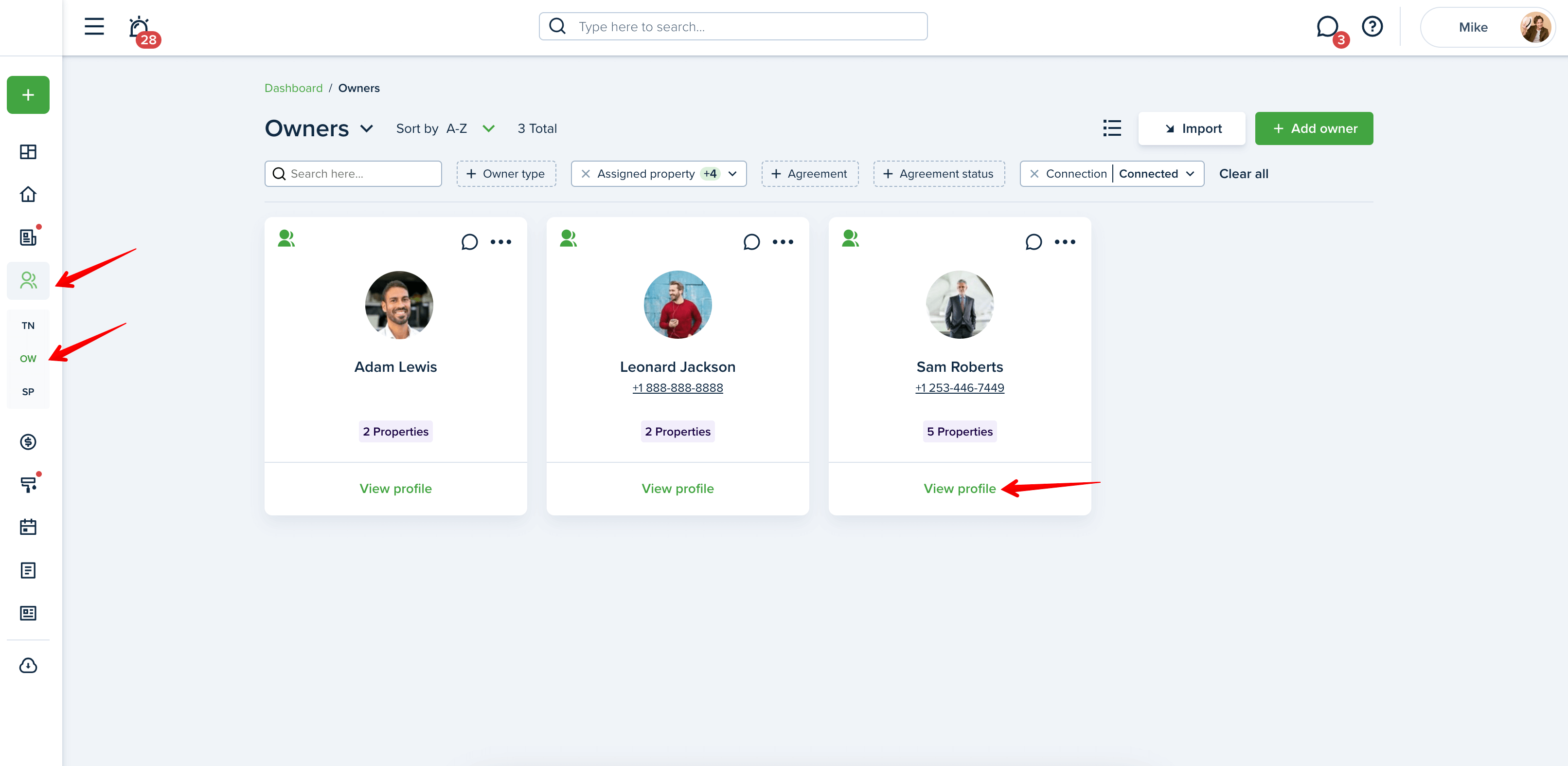Screen dimensions: 1568x766
Task: Open more options for Sam Roberts
Action: (1065, 242)
